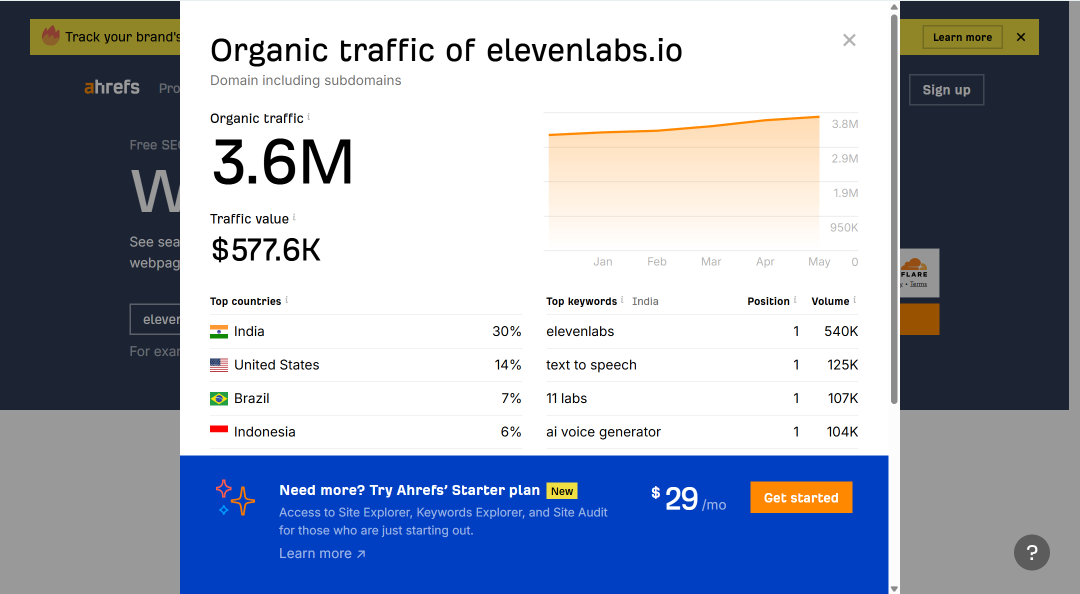Screen dimensions: 1080x594
Task: Click the Cloudflare logo badge
Action: tap(919, 273)
